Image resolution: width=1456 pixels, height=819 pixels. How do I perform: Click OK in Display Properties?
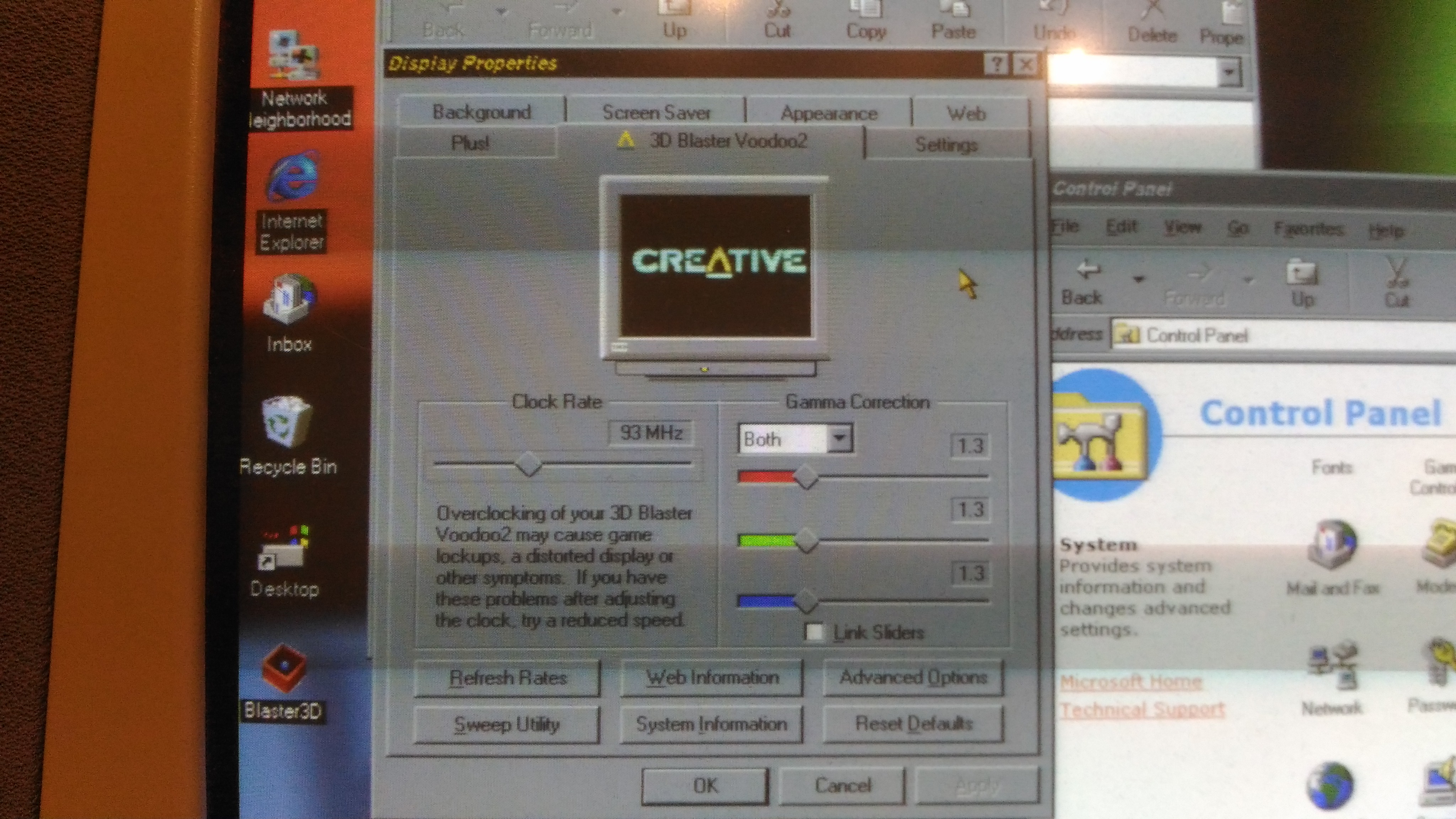[705, 786]
